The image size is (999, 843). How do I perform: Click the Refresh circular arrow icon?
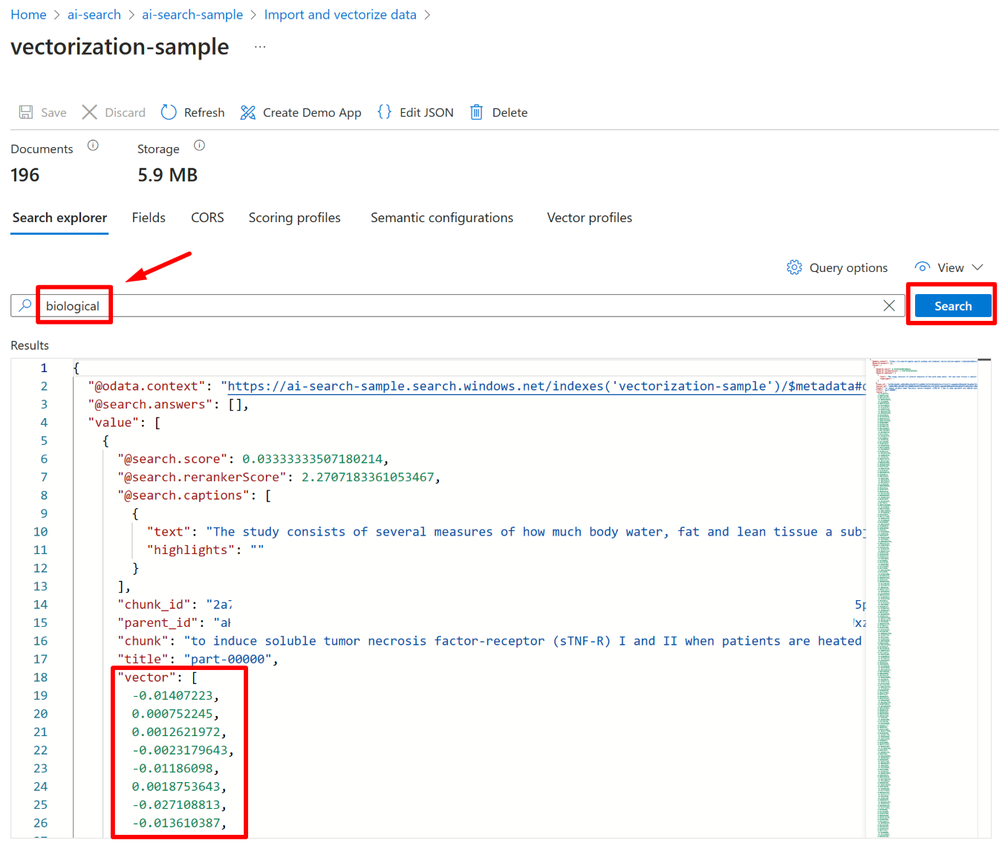[168, 112]
